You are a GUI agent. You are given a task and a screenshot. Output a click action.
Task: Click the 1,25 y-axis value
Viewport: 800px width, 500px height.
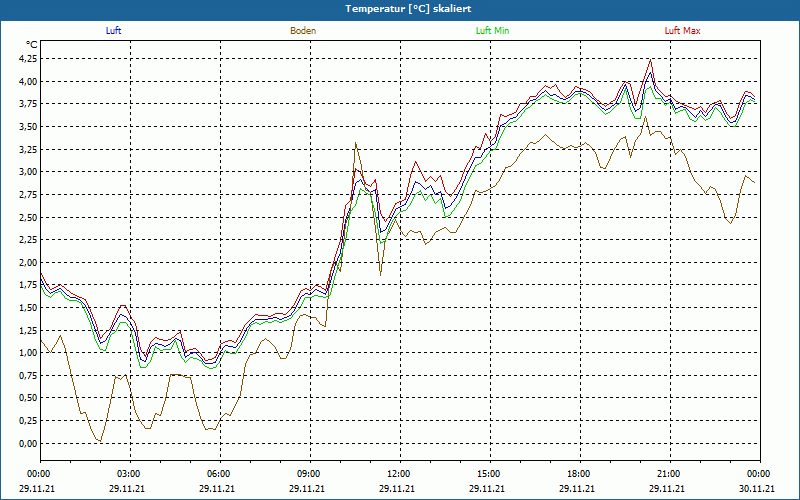pos(28,330)
